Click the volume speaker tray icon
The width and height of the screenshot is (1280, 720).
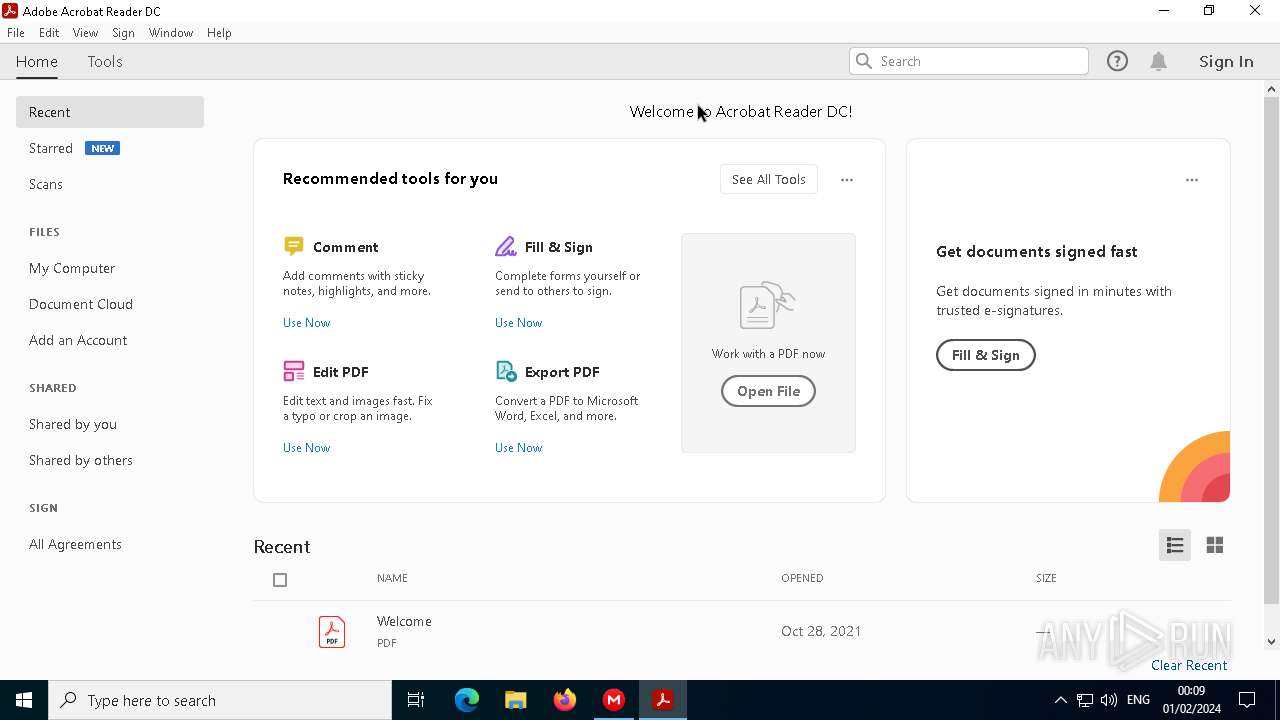pos(1109,700)
